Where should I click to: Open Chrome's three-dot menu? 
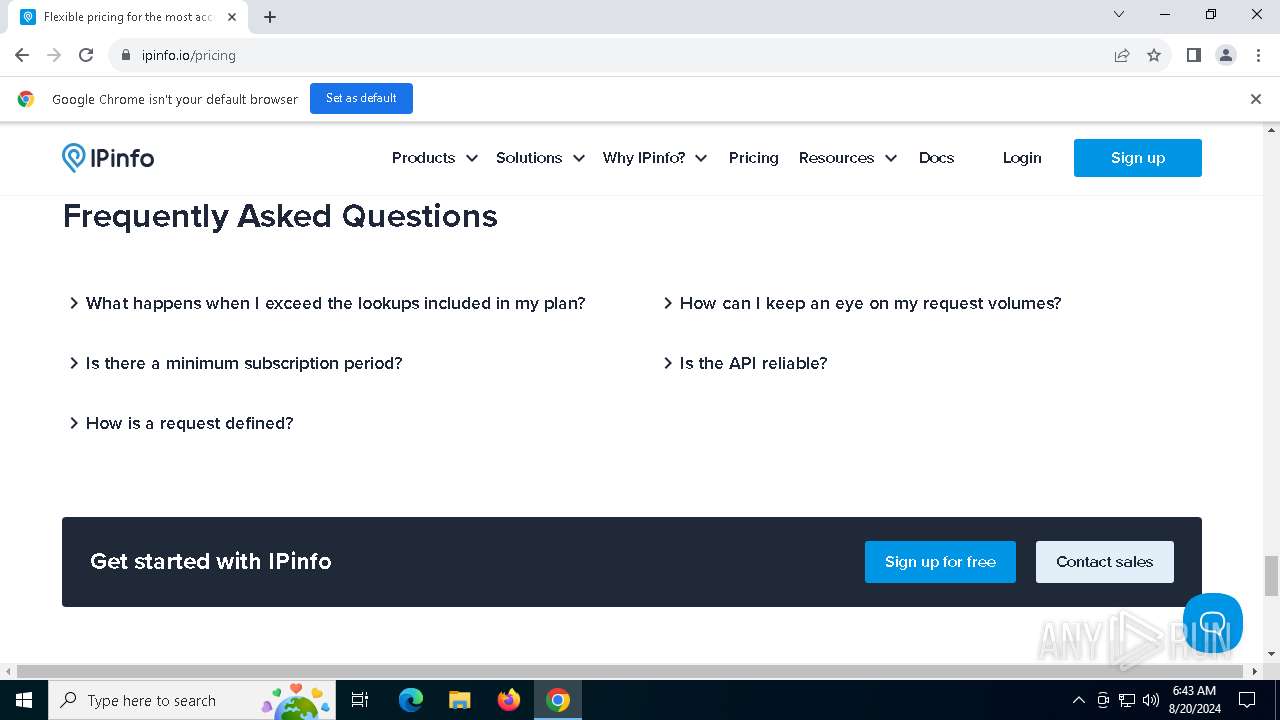coord(1258,55)
